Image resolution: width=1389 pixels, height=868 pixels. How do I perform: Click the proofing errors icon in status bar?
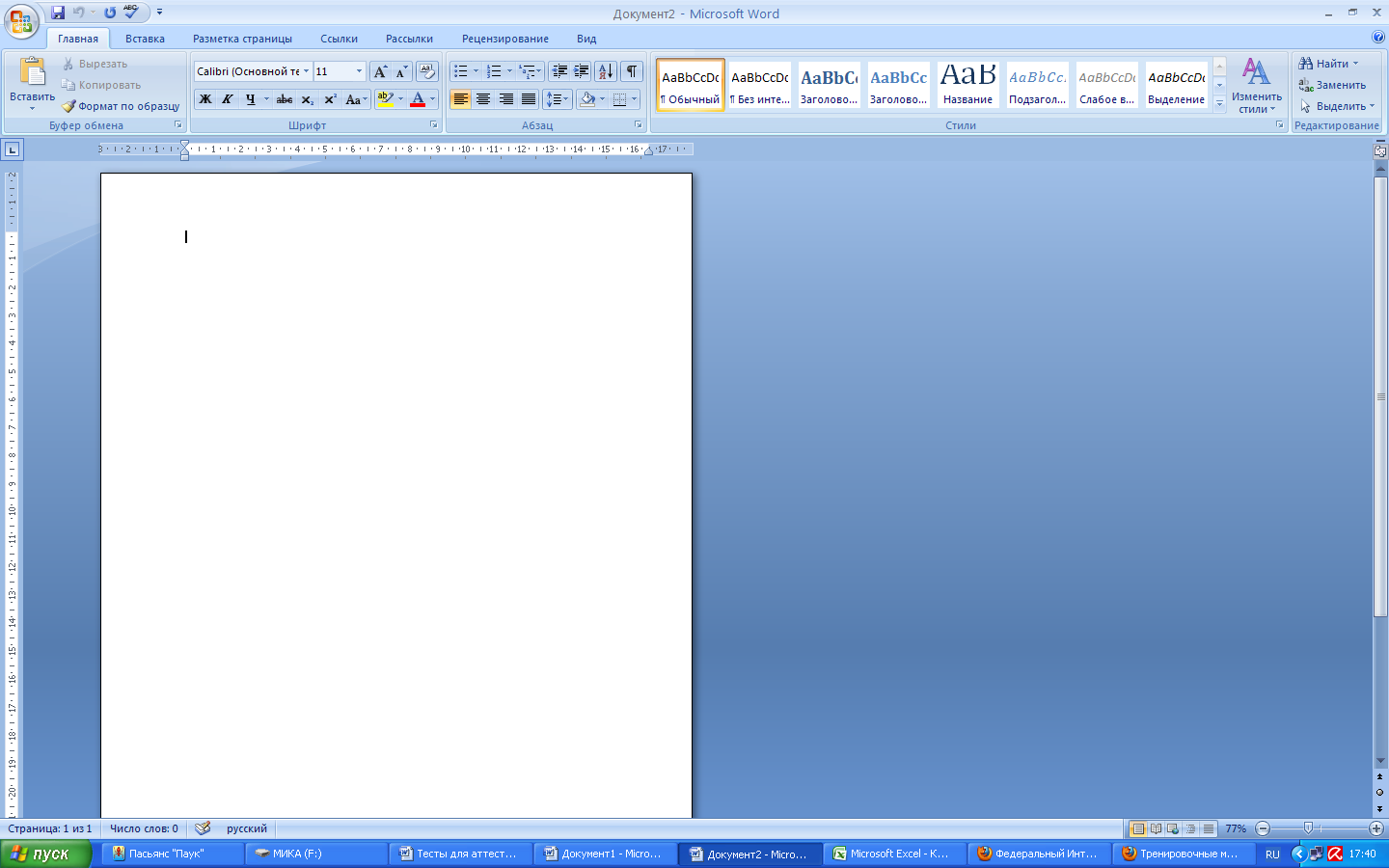[x=203, y=828]
